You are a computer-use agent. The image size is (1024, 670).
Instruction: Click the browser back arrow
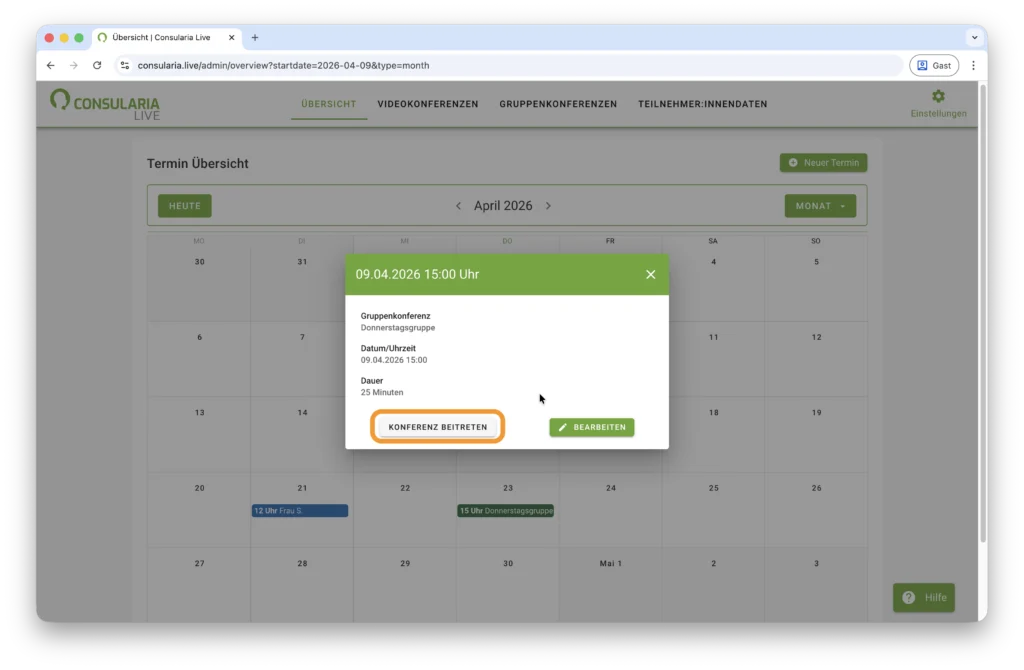point(51,65)
